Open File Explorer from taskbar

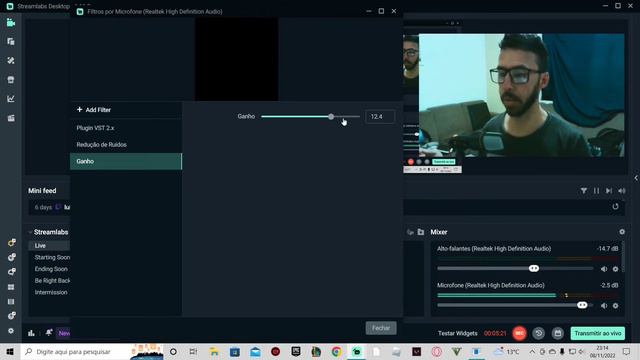pos(214,351)
